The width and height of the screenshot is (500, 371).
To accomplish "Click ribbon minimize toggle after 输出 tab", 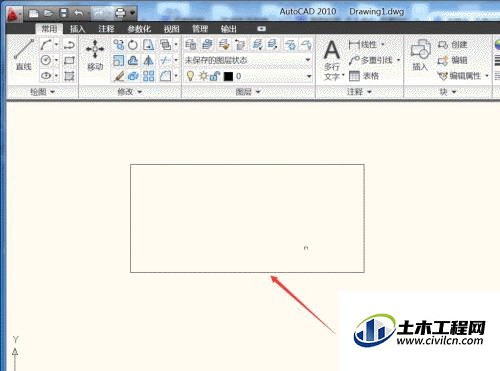I will coord(262,29).
